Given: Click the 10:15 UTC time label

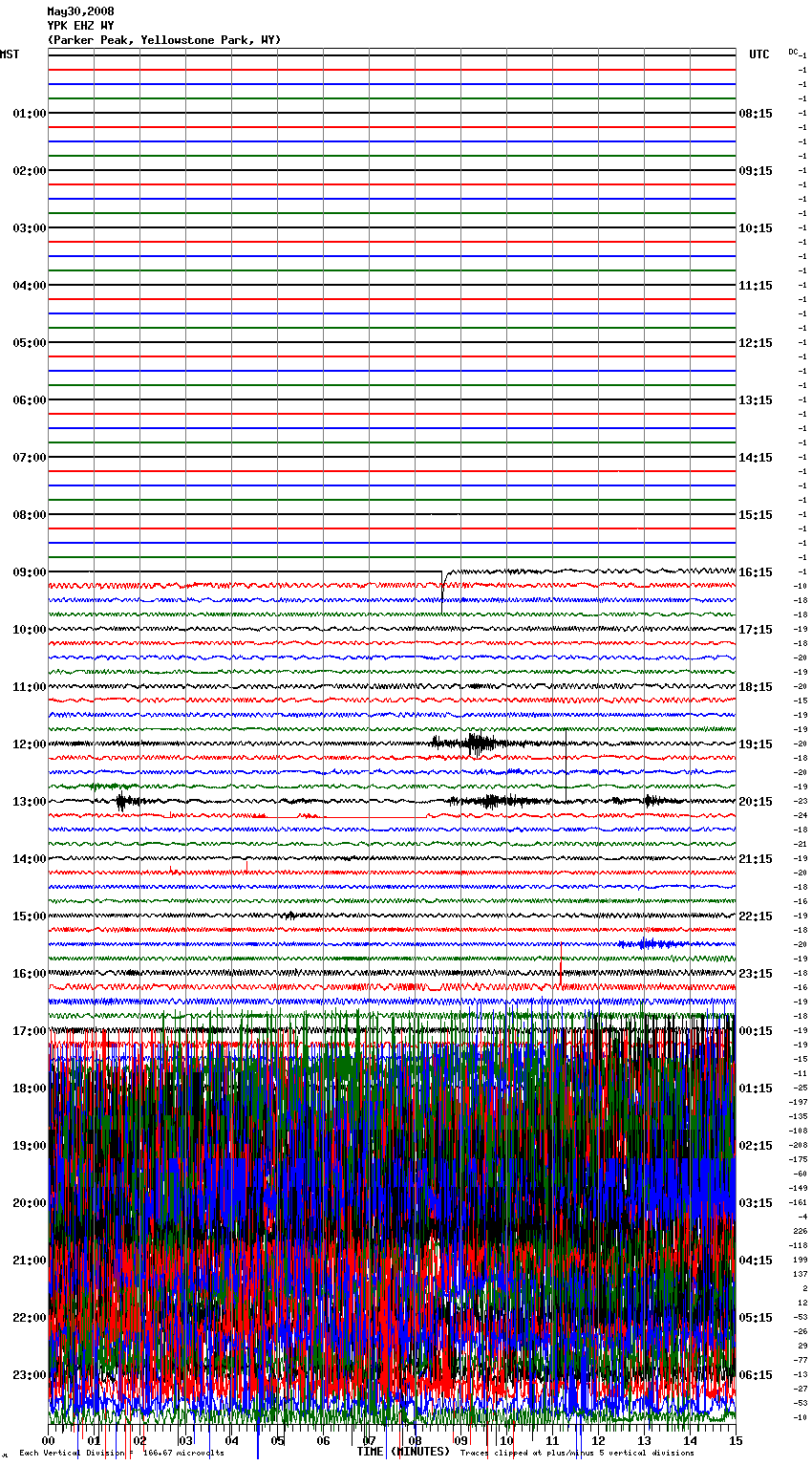Looking at the screenshot, I should click(x=756, y=228).
